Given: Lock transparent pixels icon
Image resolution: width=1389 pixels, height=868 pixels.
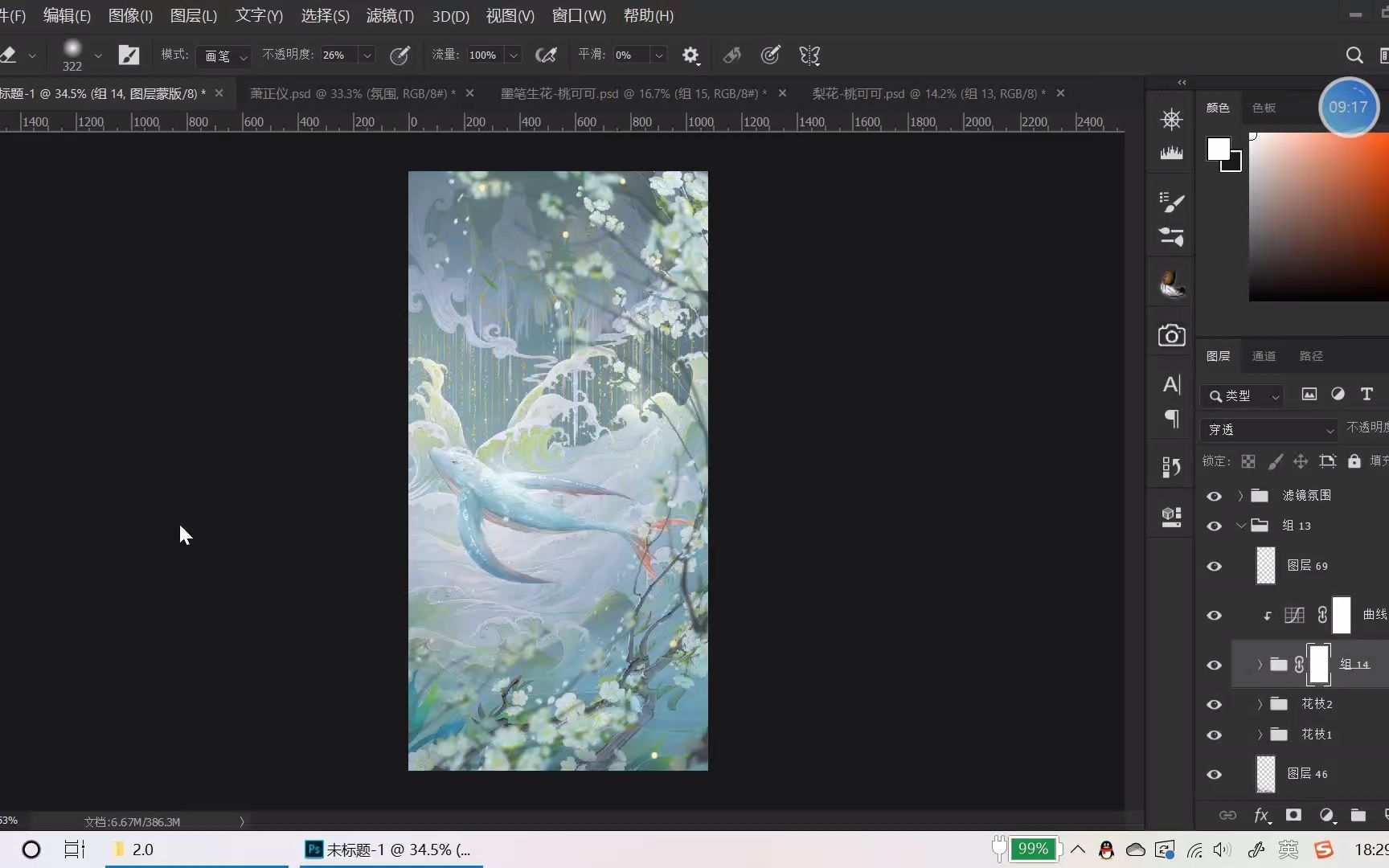Looking at the screenshot, I should [1248, 461].
